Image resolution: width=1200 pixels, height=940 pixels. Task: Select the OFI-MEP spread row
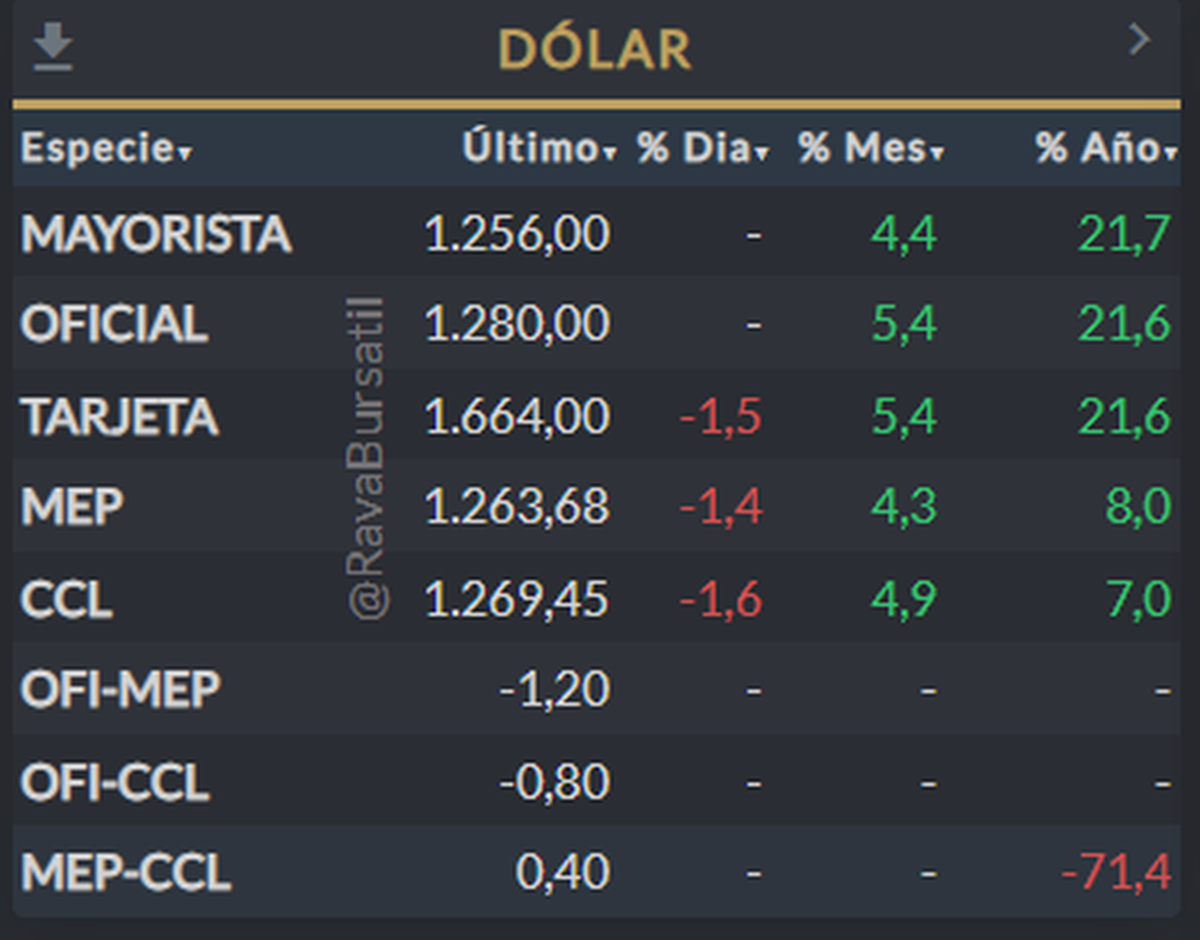click(597, 690)
